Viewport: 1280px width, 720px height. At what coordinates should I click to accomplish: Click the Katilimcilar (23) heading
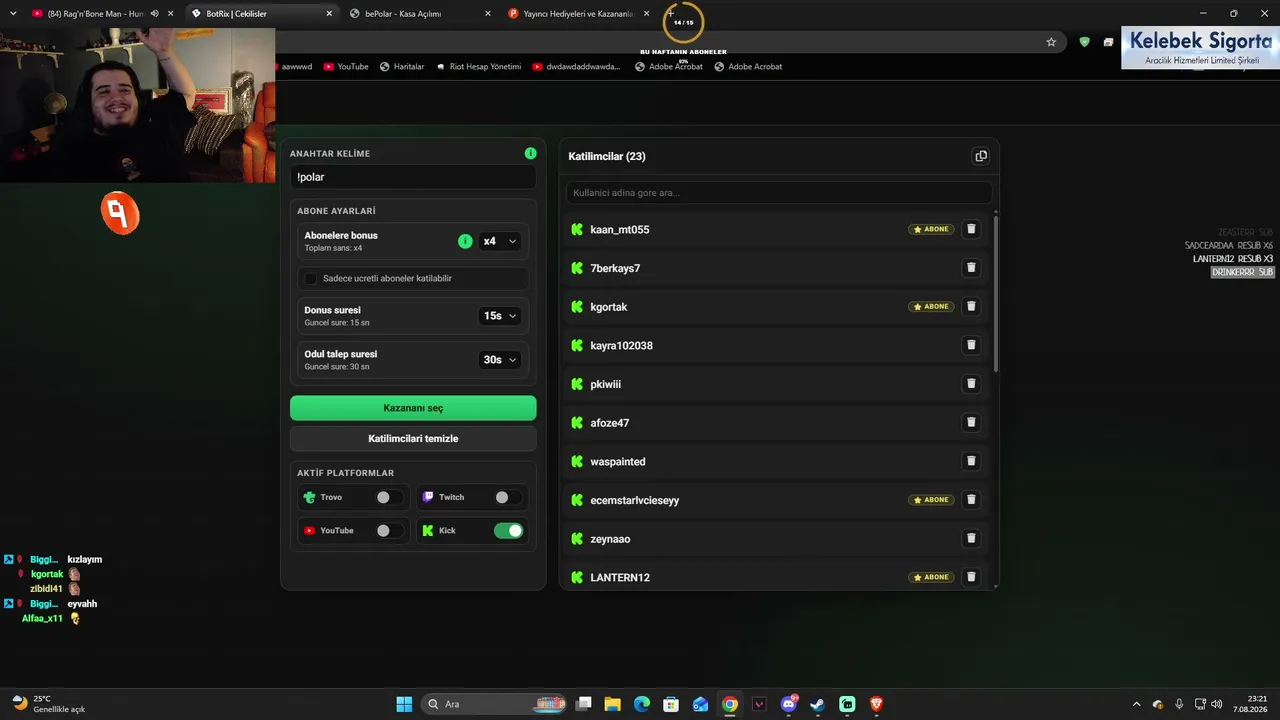(x=607, y=156)
